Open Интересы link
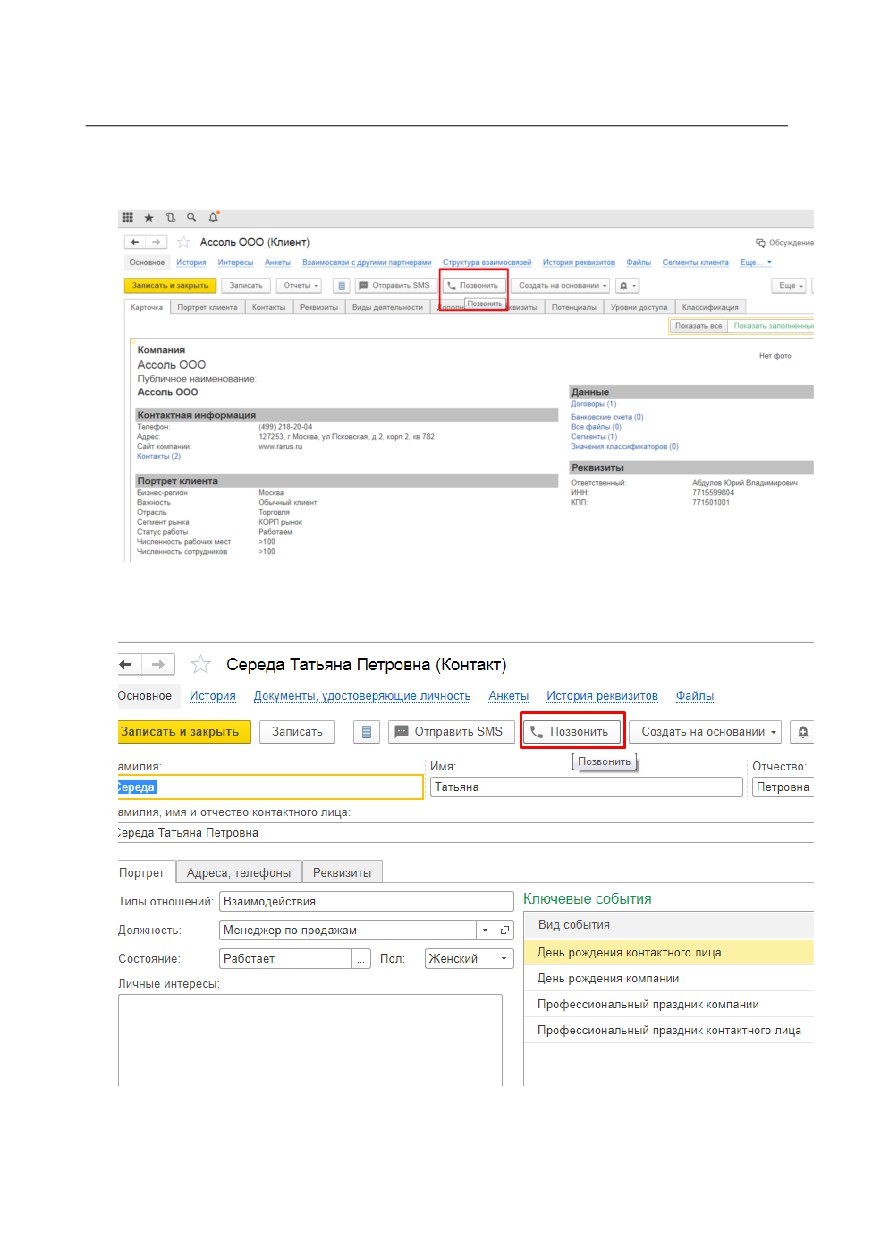Screen dimensions: 872x1239 point(236,262)
